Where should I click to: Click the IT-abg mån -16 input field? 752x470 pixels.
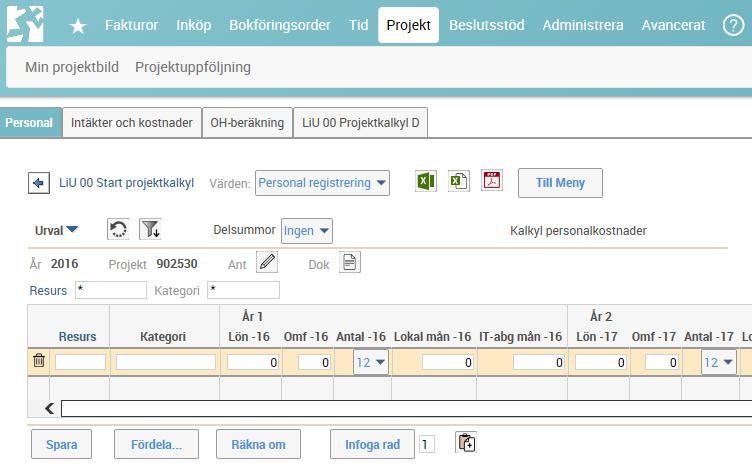point(539,362)
